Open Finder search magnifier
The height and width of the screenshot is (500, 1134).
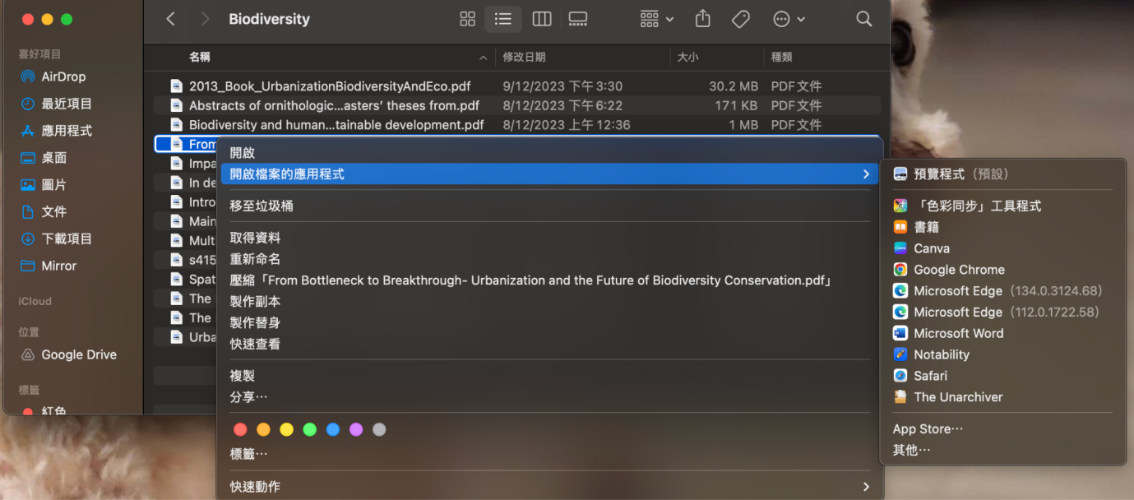click(864, 19)
